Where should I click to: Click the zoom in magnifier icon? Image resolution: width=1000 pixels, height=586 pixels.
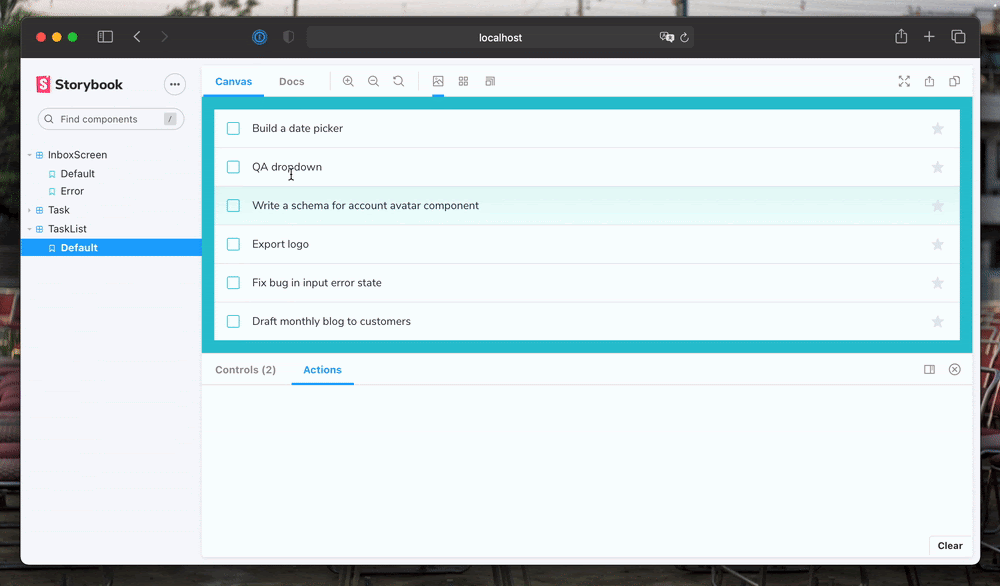[x=348, y=81]
